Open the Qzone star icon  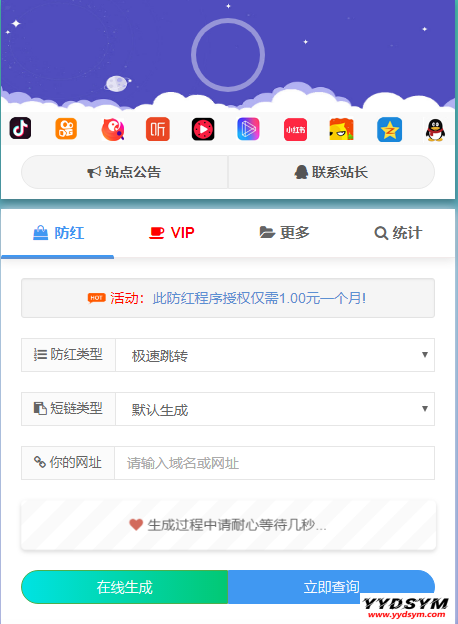[x=390, y=129]
